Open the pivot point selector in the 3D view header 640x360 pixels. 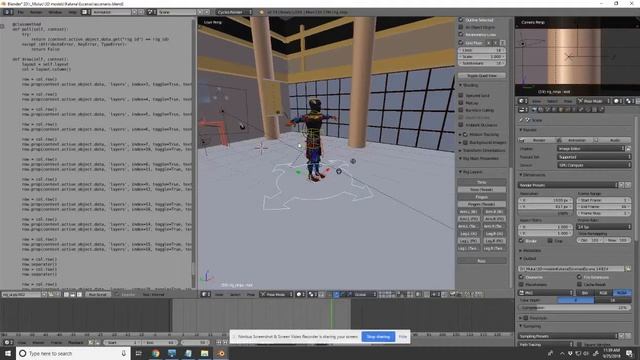tap(312, 294)
